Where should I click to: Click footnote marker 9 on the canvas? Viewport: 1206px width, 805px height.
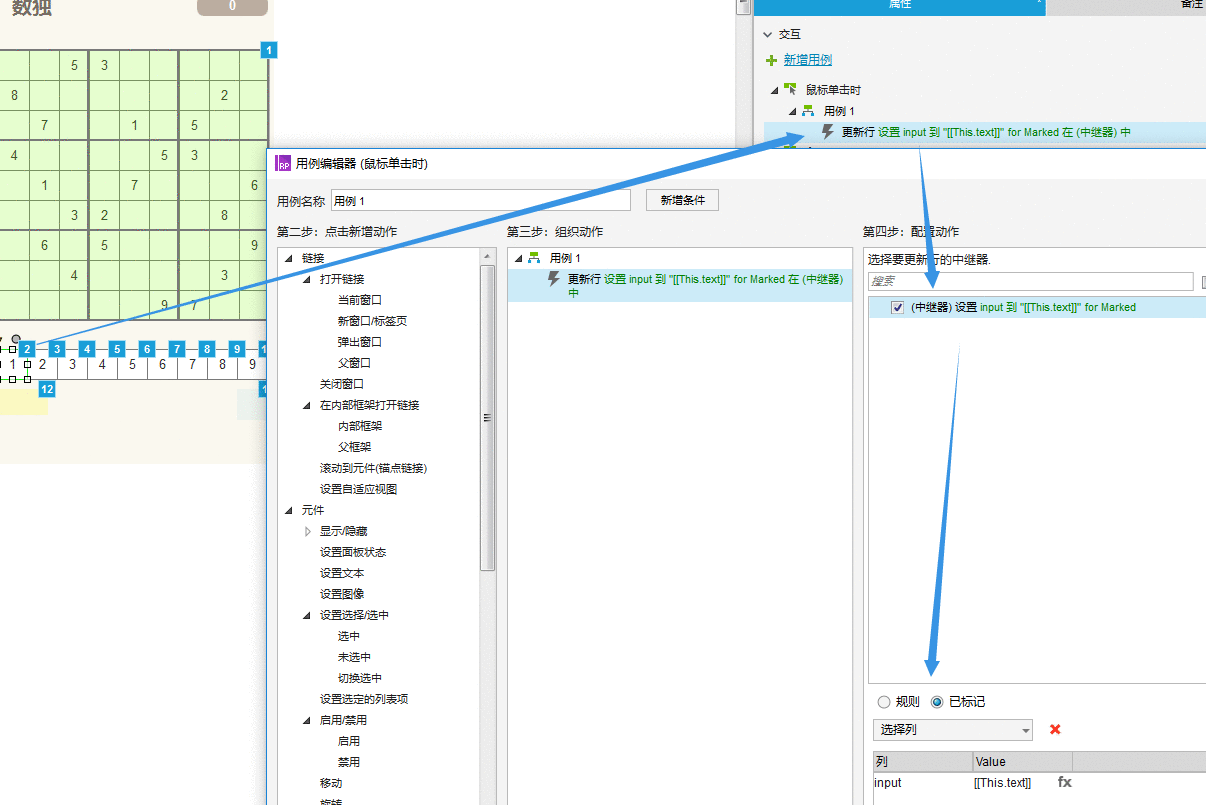237,349
